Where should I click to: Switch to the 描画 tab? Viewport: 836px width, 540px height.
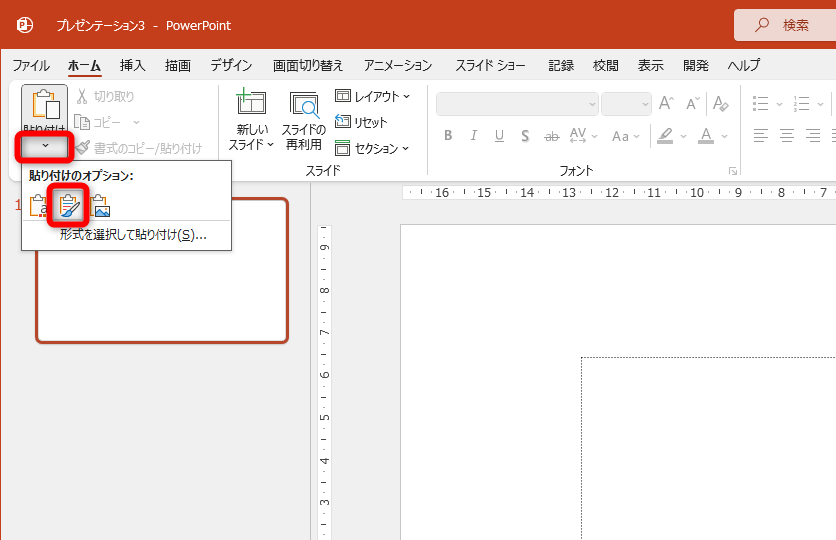[x=178, y=66]
